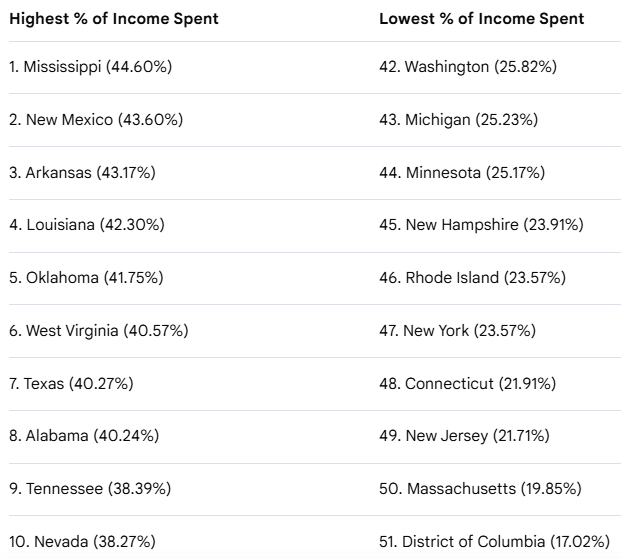Select the Rhode Island (23.57%) entry
The image size is (621, 559).
pos(472,278)
